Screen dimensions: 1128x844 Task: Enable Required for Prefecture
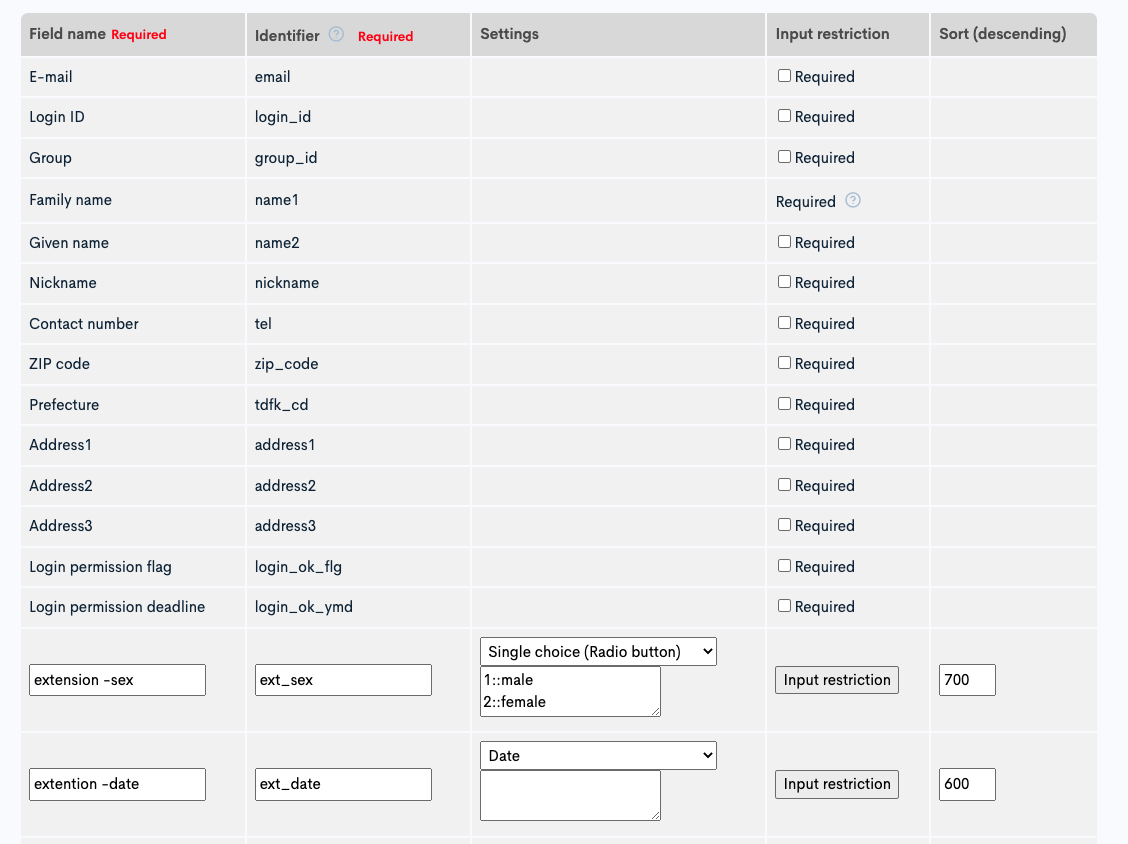click(785, 403)
